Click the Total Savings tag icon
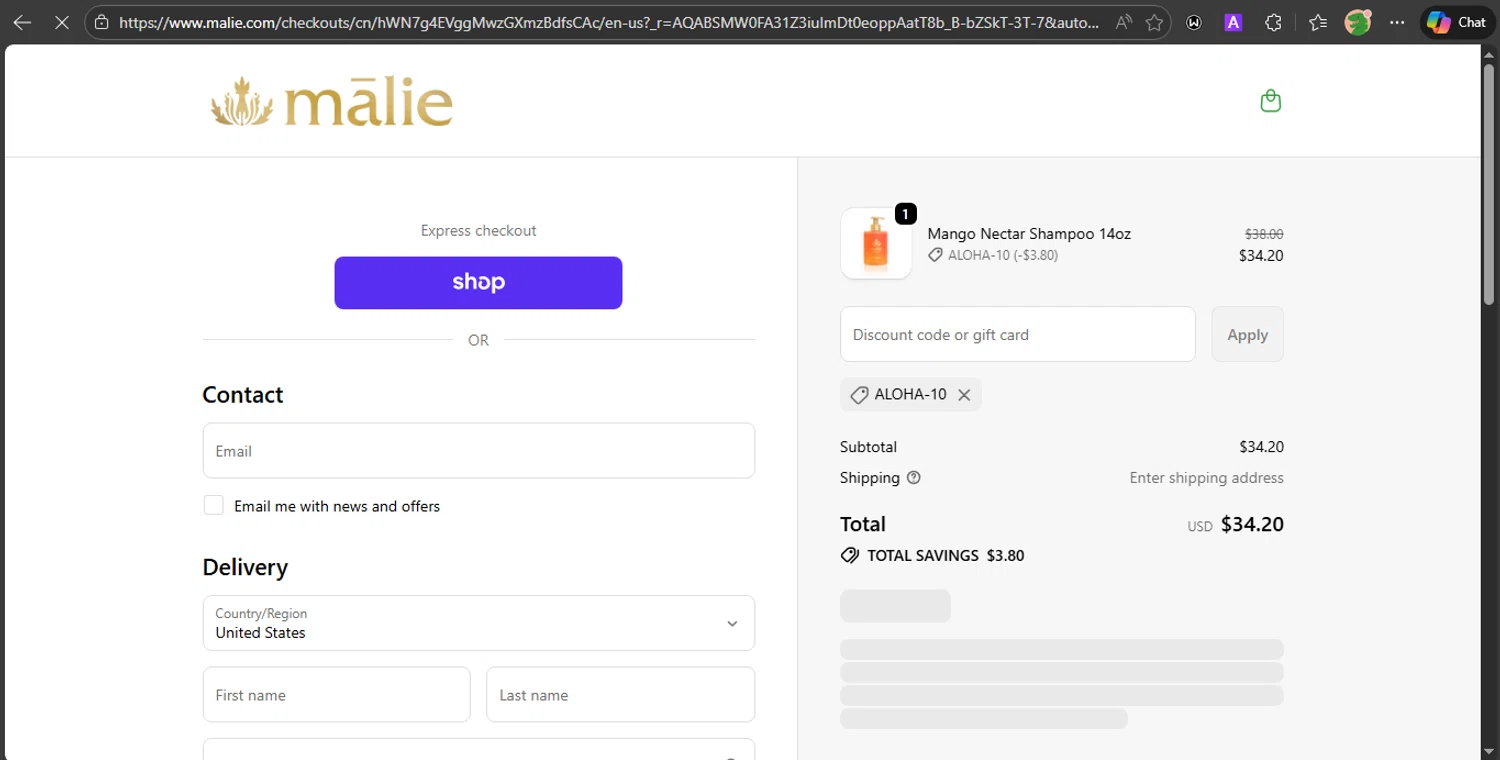Screen dimensions: 1500x760 [x=850, y=556]
